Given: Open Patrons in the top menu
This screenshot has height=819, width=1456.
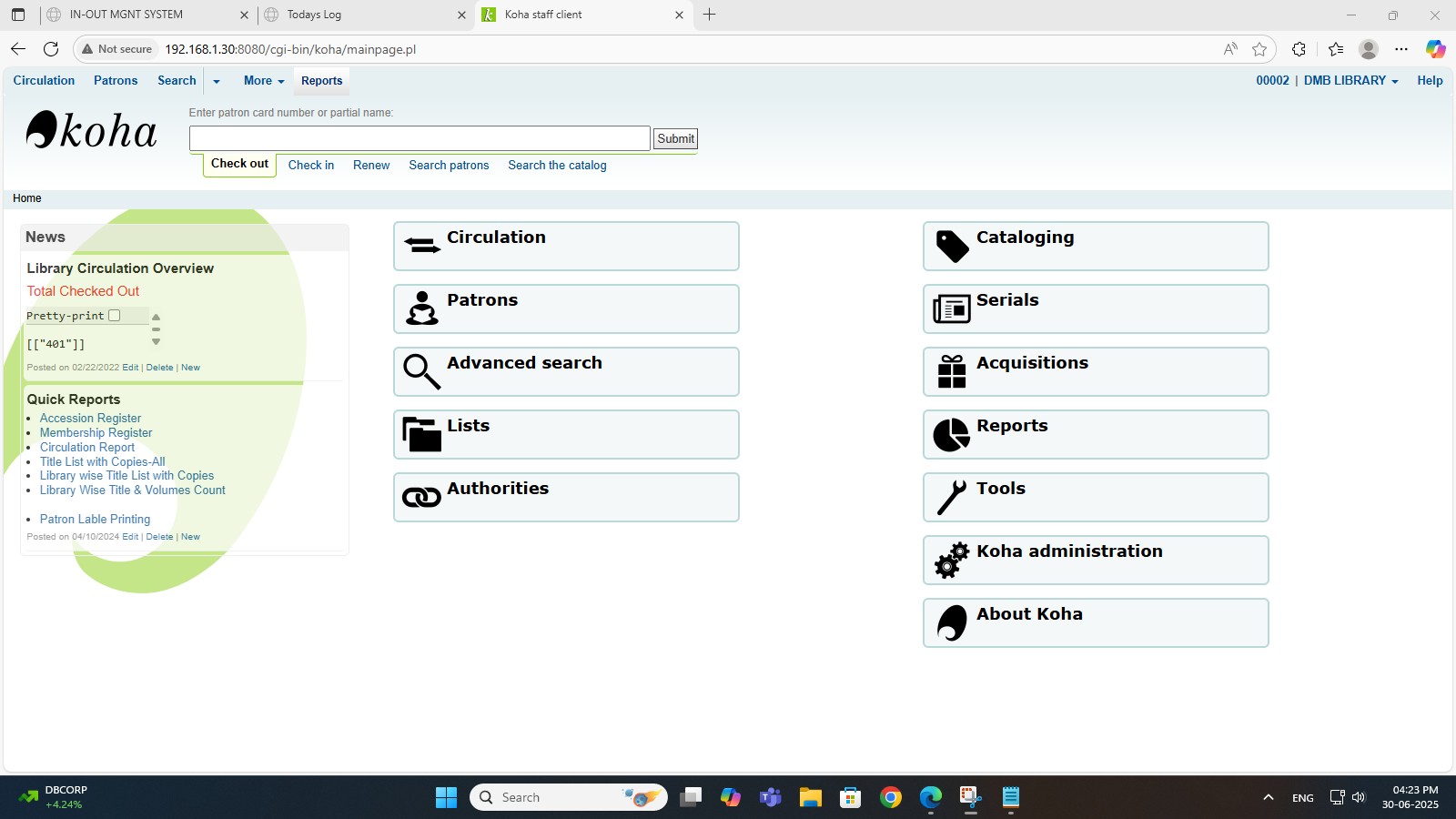Looking at the screenshot, I should (x=116, y=81).
